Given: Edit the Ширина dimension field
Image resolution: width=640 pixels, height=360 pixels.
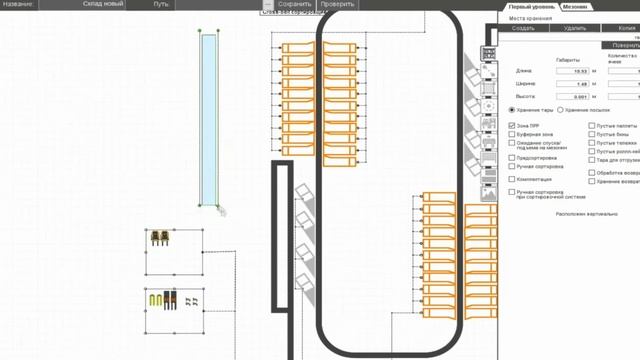Looking at the screenshot, I should pos(572,84).
